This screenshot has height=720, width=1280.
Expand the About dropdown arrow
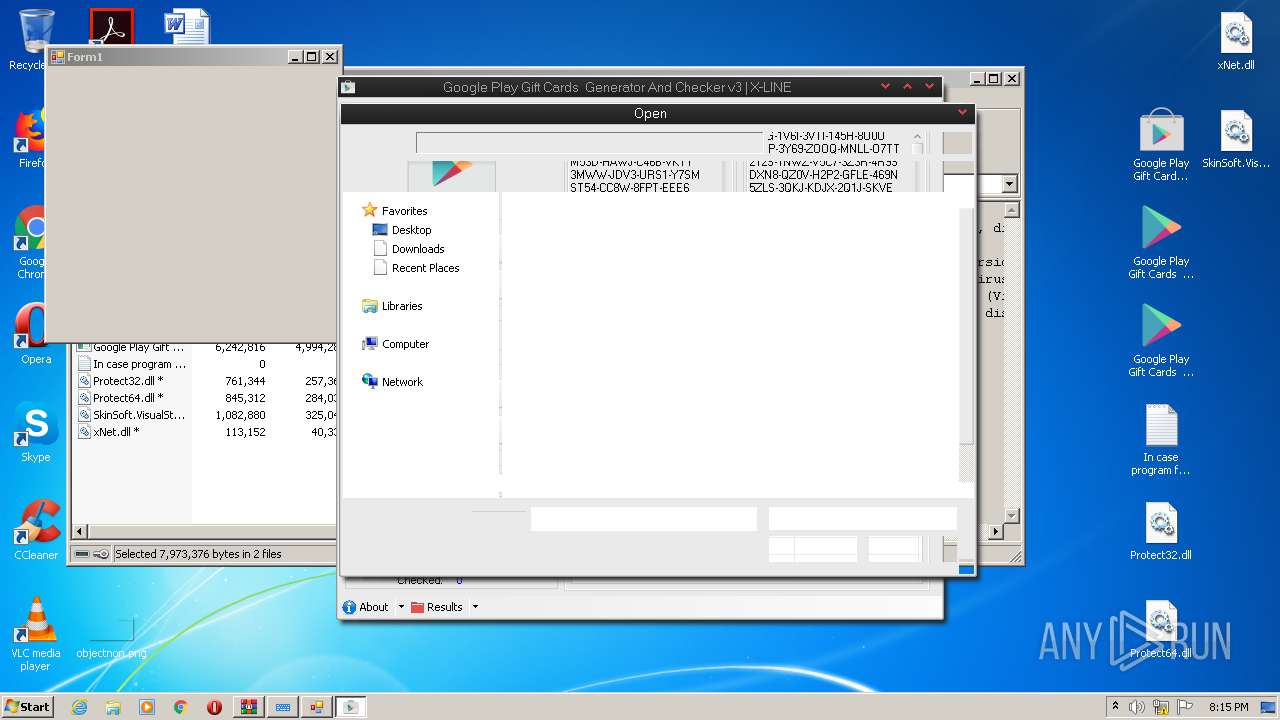click(x=401, y=607)
